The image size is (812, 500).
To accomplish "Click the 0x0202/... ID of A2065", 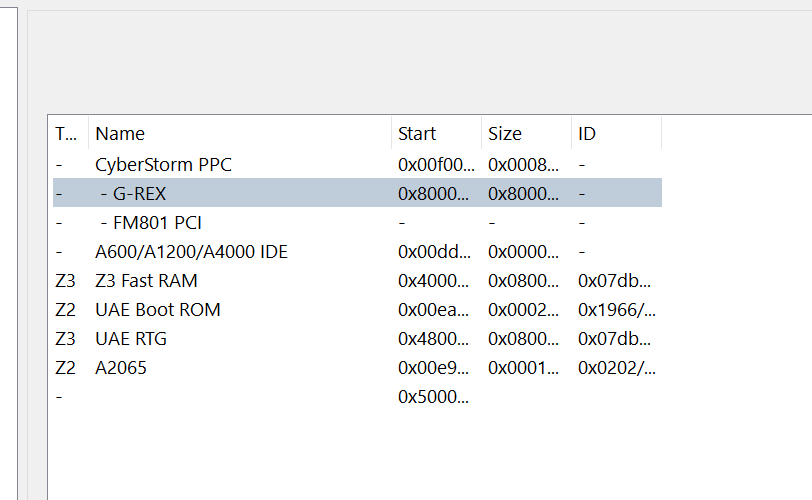I will coord(616,368).
